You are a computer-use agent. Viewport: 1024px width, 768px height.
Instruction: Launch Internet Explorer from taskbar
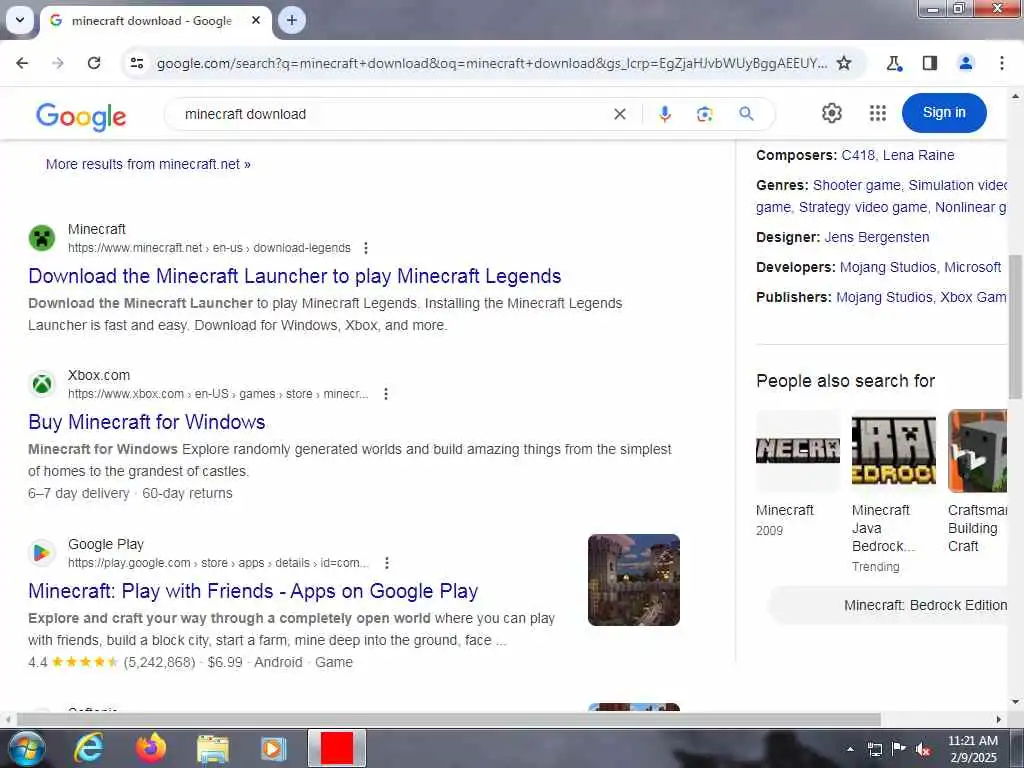pyautogui.click(x=88, y=748)
